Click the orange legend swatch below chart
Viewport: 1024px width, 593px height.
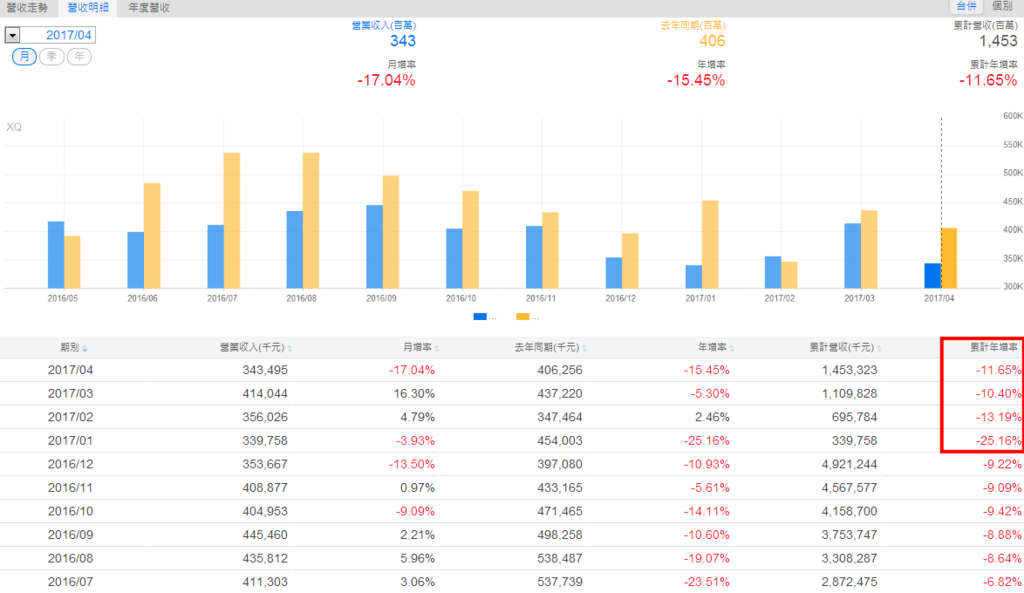pos(522,317)
